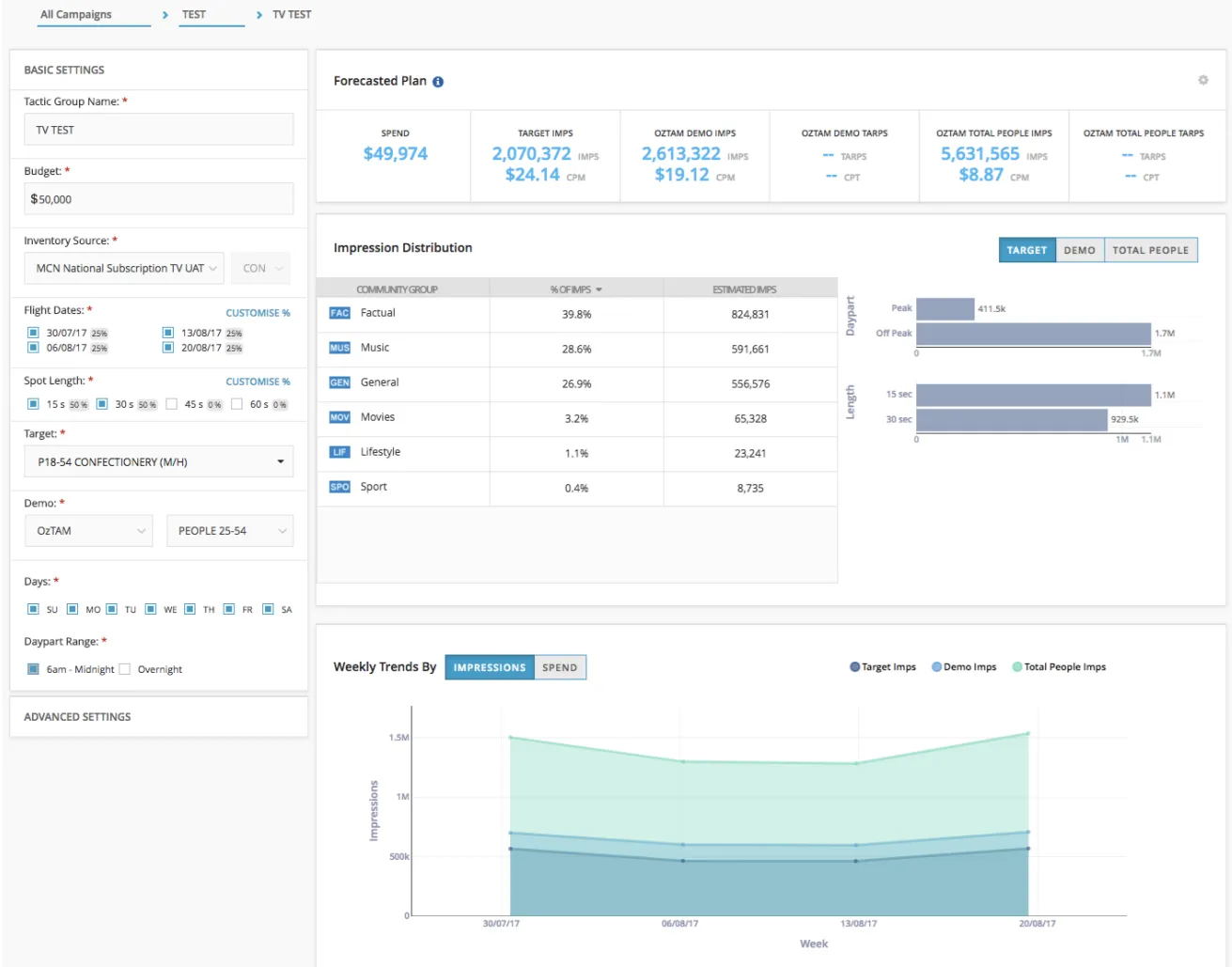Toggle the 30/07/17 flight date checkbox
This screenshot has width=1232, height=967.
point(33,333)
